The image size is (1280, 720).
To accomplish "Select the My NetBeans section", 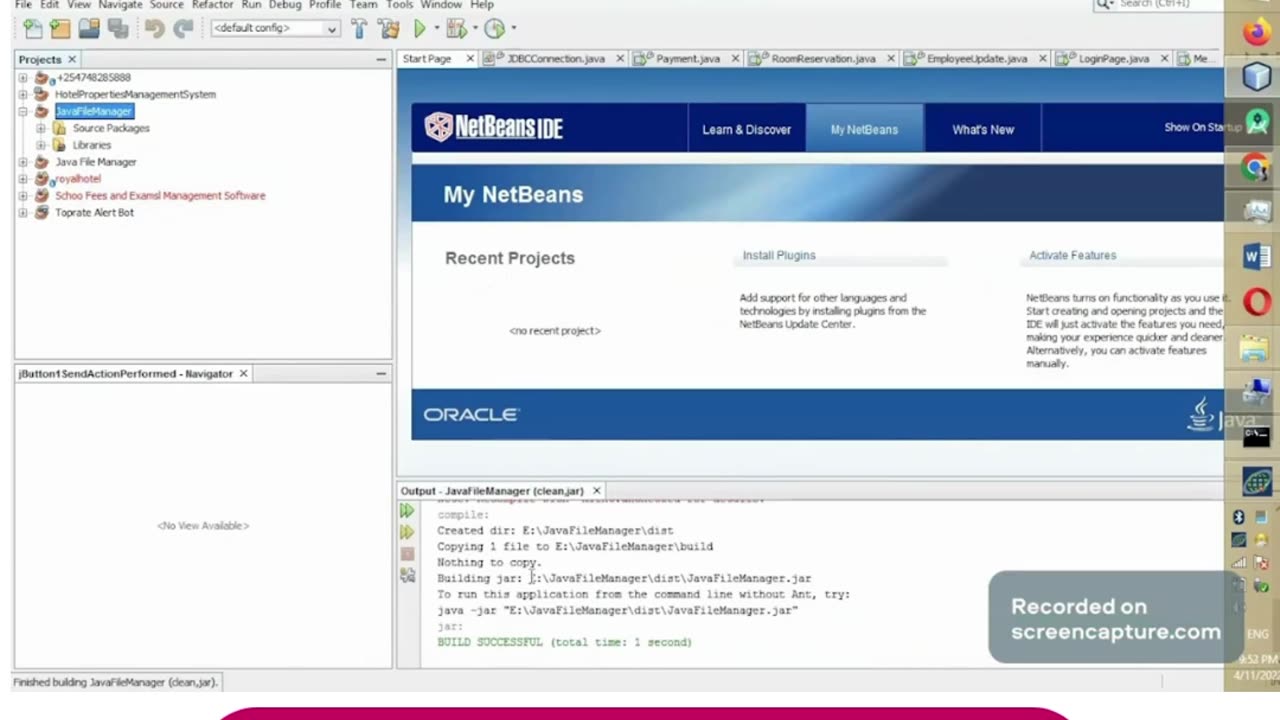I will pyautogui.click(x=864, y=129).
